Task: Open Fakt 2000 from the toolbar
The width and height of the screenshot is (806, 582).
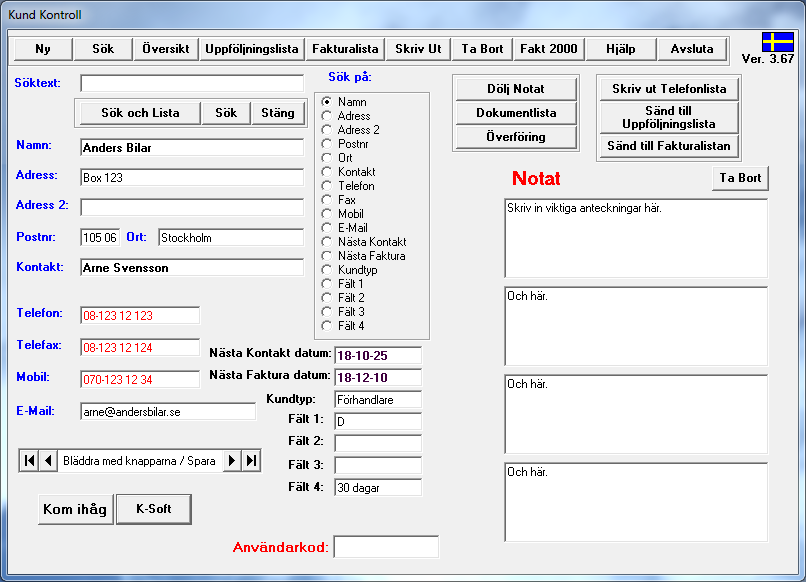Action: [549, 49]
